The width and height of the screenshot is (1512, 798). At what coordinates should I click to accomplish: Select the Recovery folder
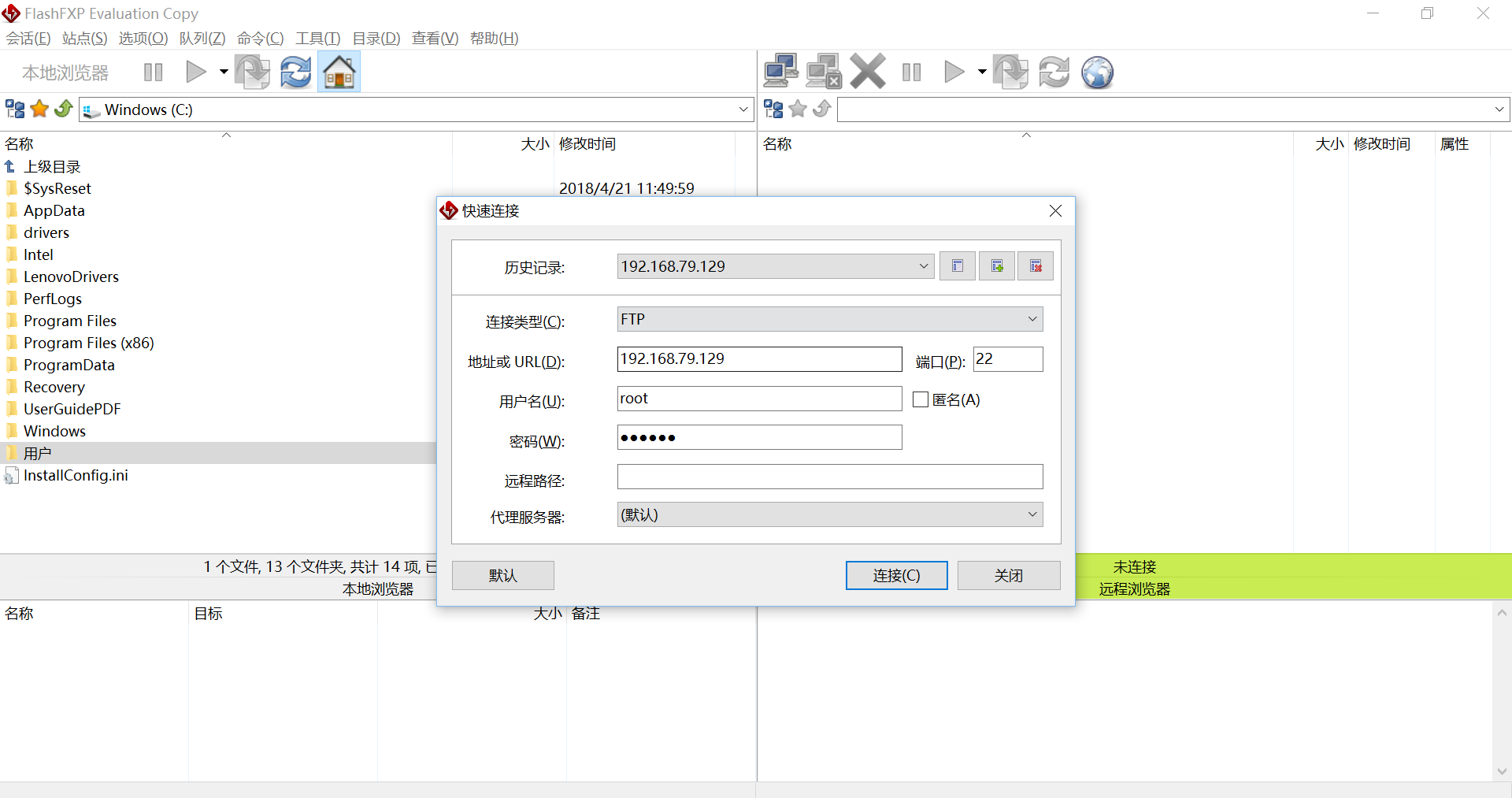[54, 387]
